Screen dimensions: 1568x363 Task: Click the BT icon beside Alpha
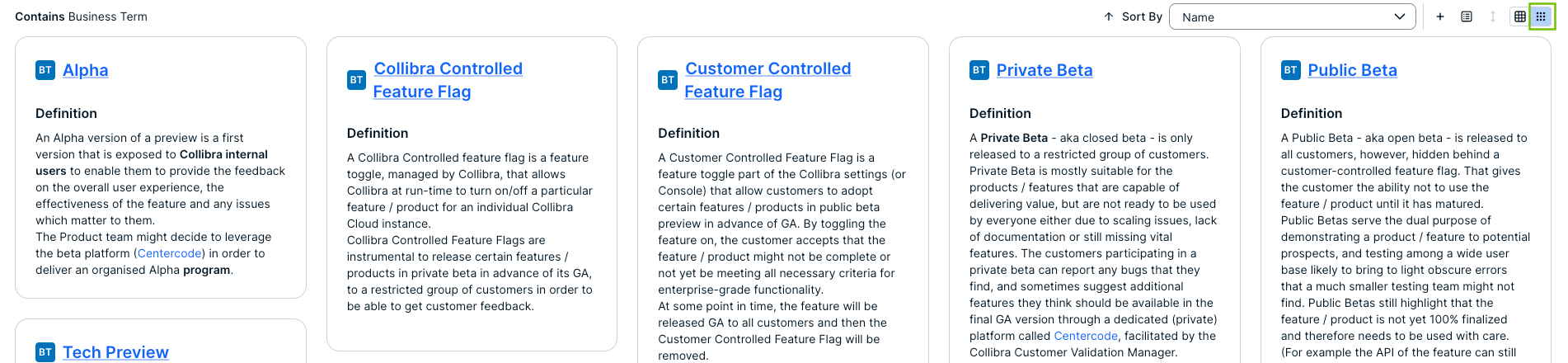(x=45, y=70)
